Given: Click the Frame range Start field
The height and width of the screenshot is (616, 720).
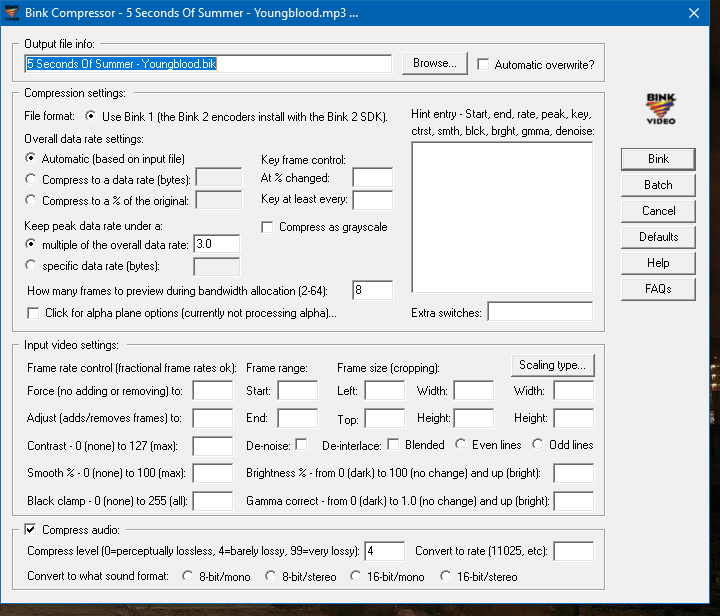Looking at the screenshot, I should 298,391.
